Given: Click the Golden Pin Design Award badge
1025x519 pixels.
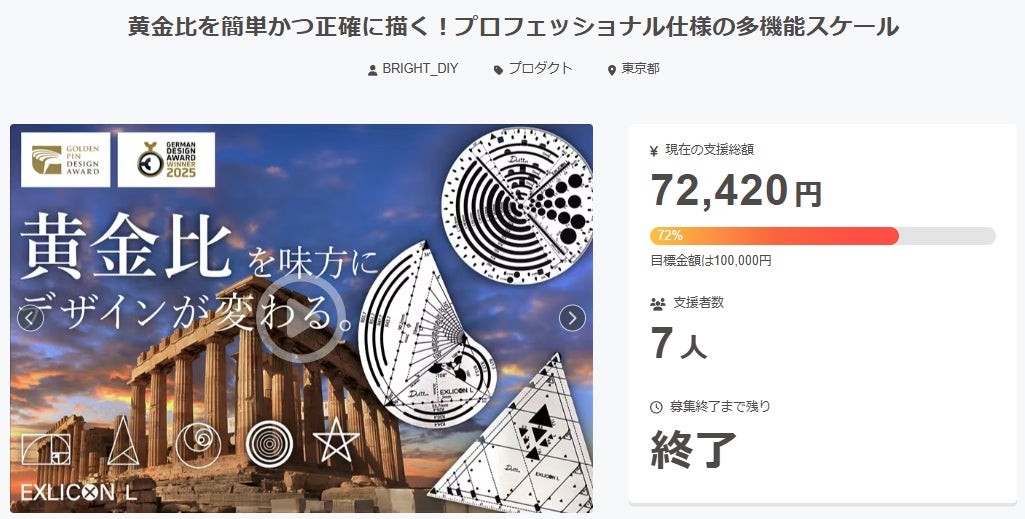Looking at the screenshot, I should click(66, 160).
